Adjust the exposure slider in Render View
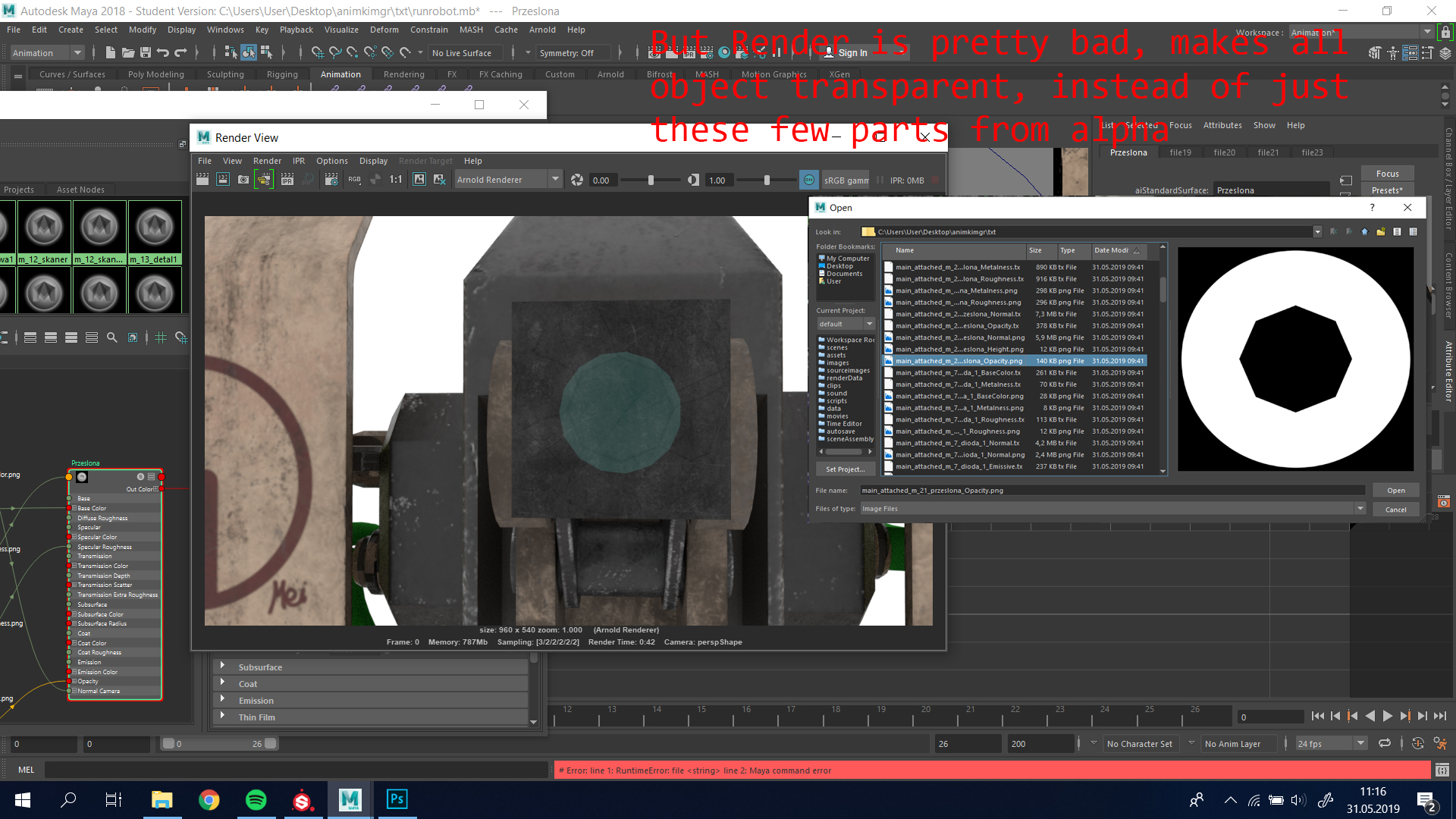The image size is (1456, 819). (651, 180)
